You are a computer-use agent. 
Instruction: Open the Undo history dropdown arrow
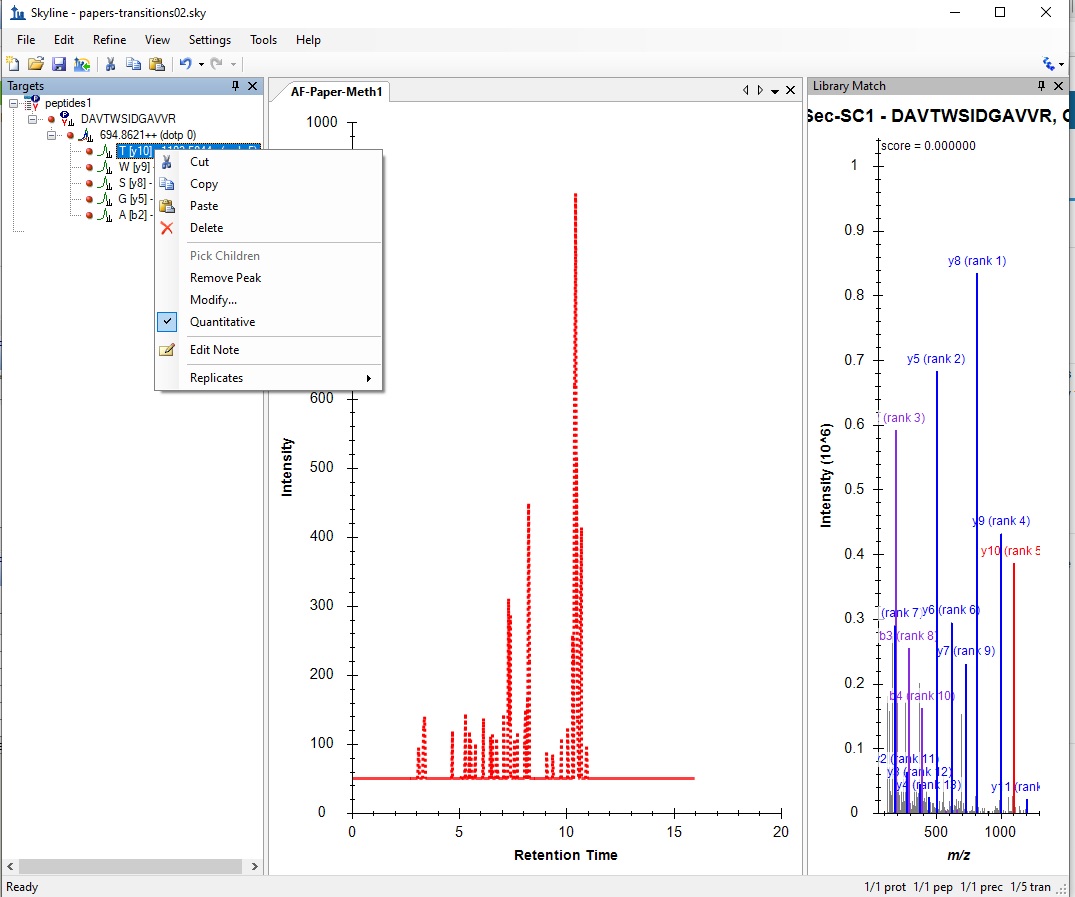201,64
